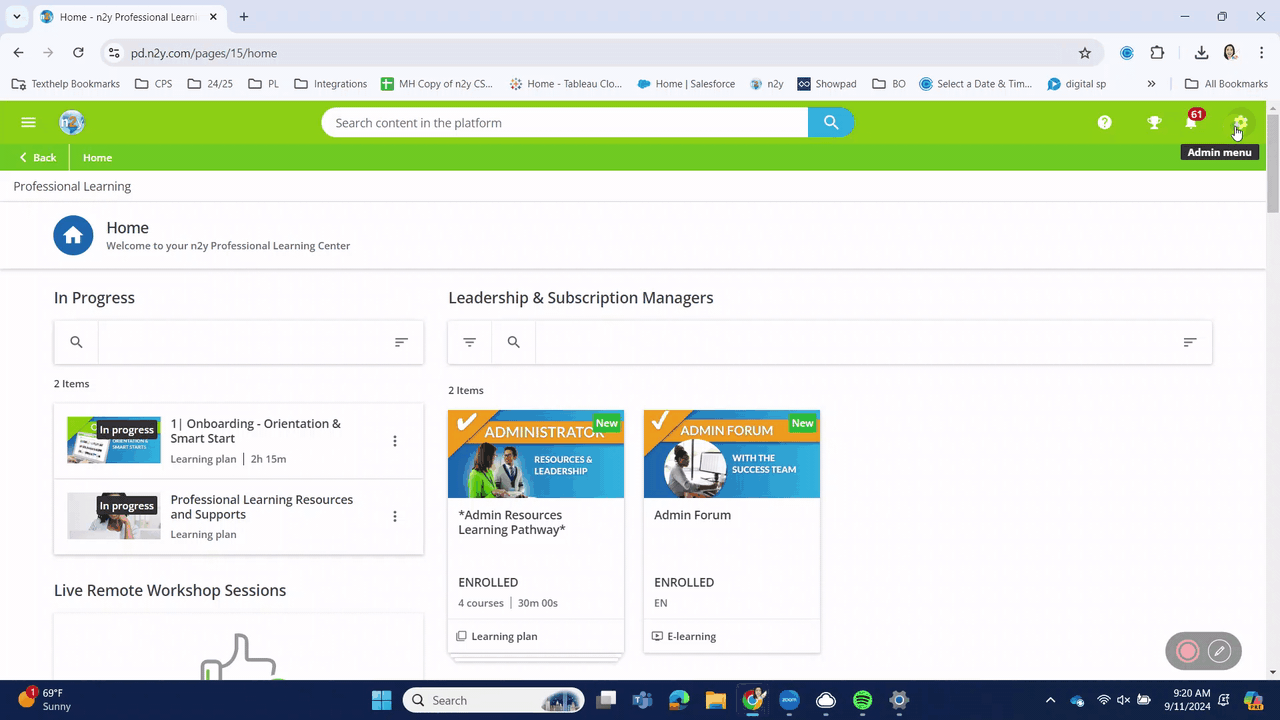This screenshot has height=720, width=1280.
Task: Click Home breadcrumb in green bar
Action: point(97,158)
